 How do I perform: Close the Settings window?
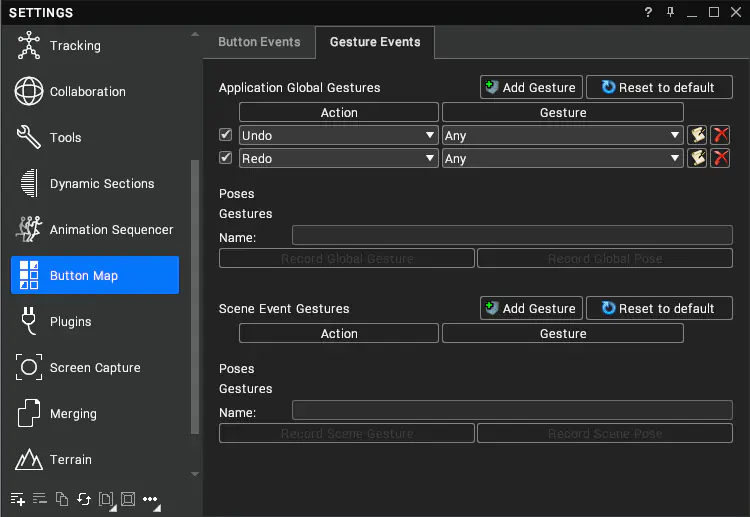736,12
